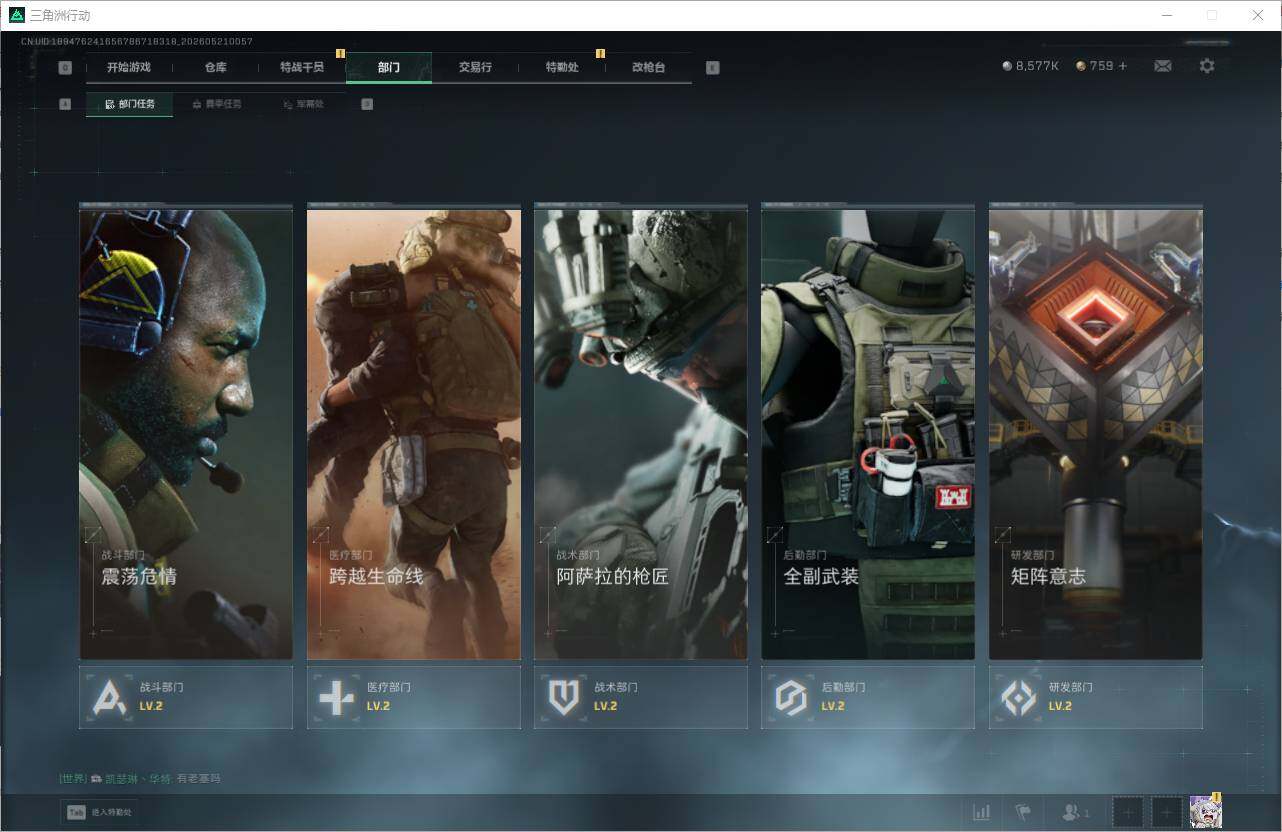Click the gold currency coin icon
This screenshot has height=832, width=1282.
[1081, 66]
